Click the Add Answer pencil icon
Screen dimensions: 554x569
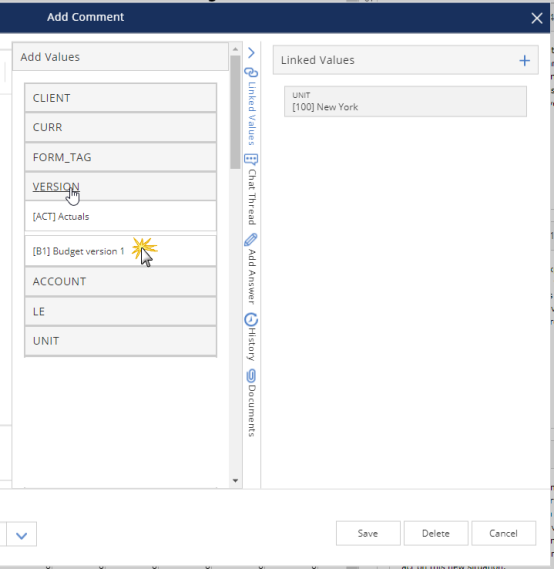point(251,240)
